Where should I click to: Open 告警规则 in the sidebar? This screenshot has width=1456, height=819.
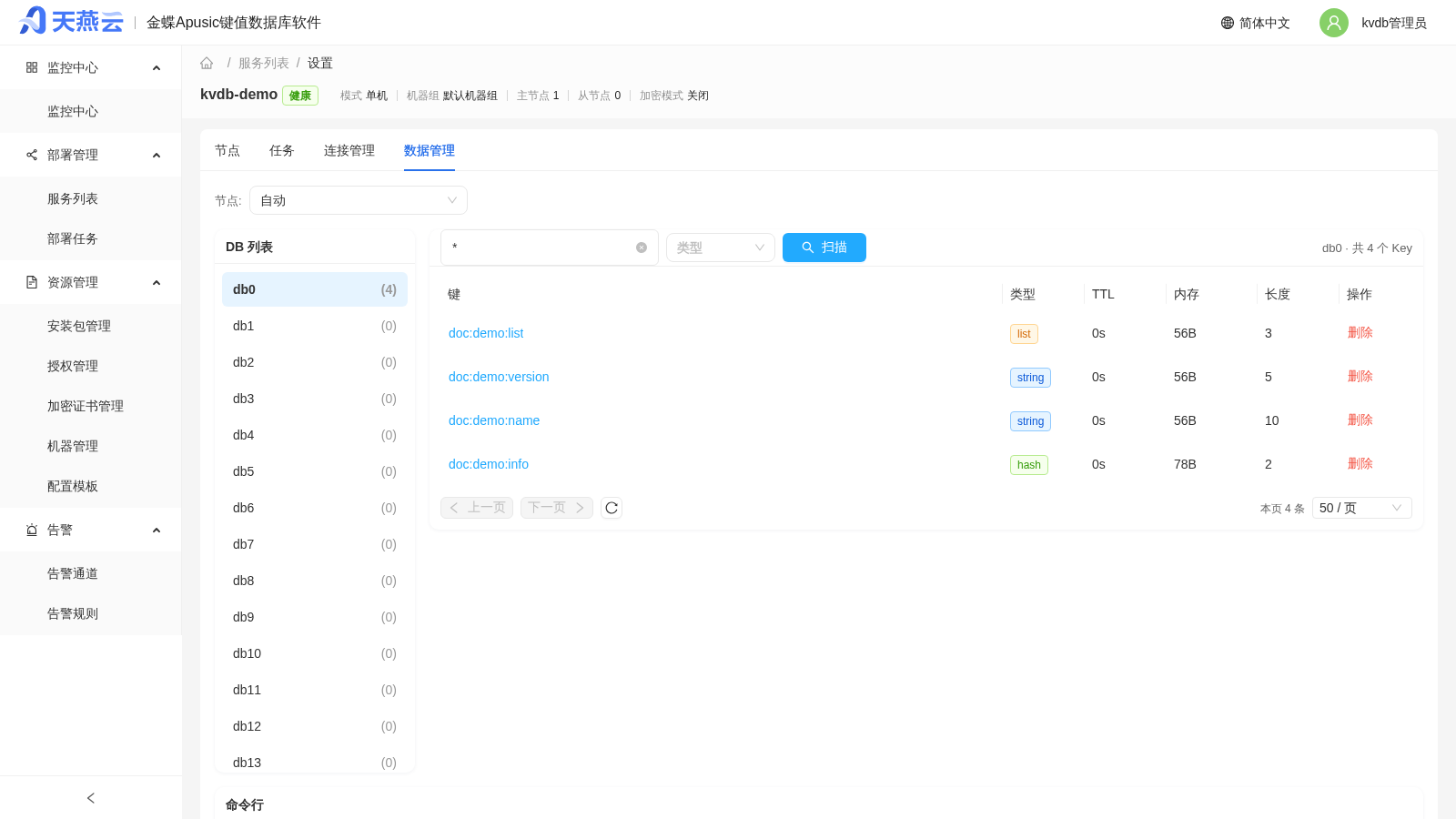73,613
